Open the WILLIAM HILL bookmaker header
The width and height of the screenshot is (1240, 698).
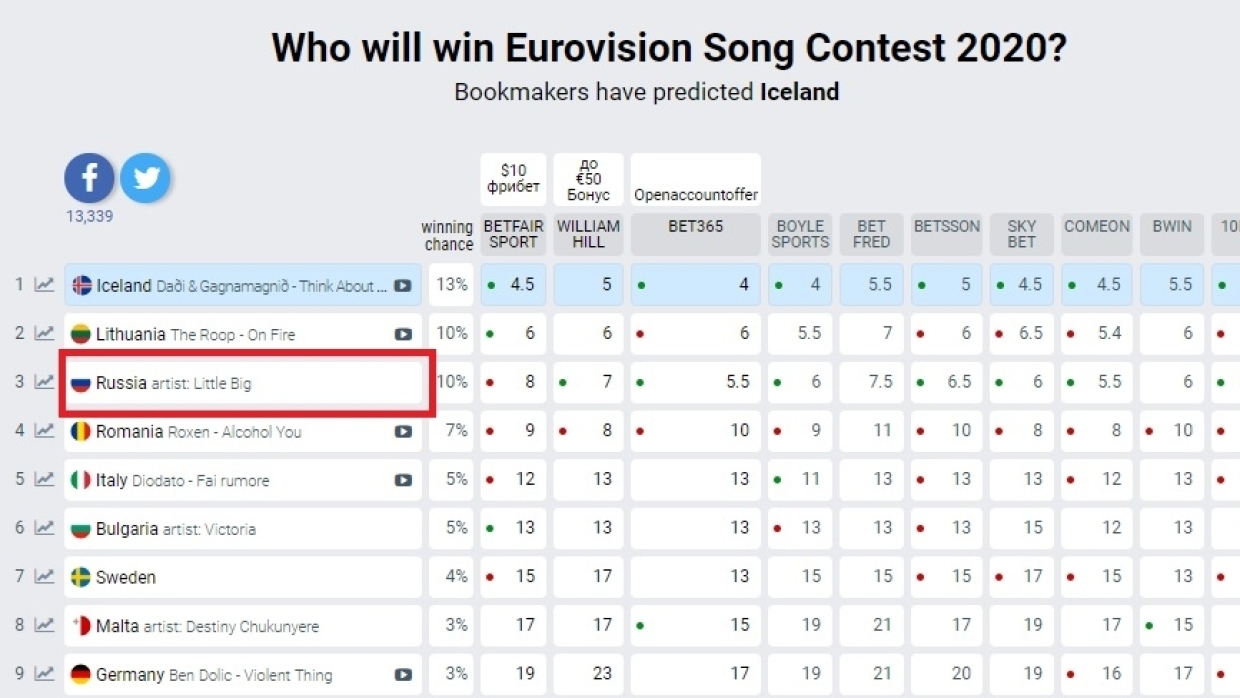coord(588,234)
